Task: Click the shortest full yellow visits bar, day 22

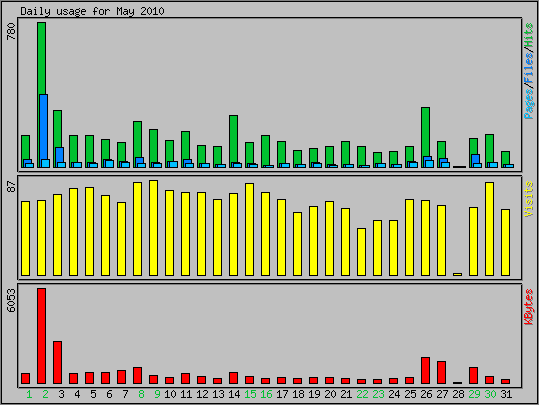Action: [x=361, y=252]
